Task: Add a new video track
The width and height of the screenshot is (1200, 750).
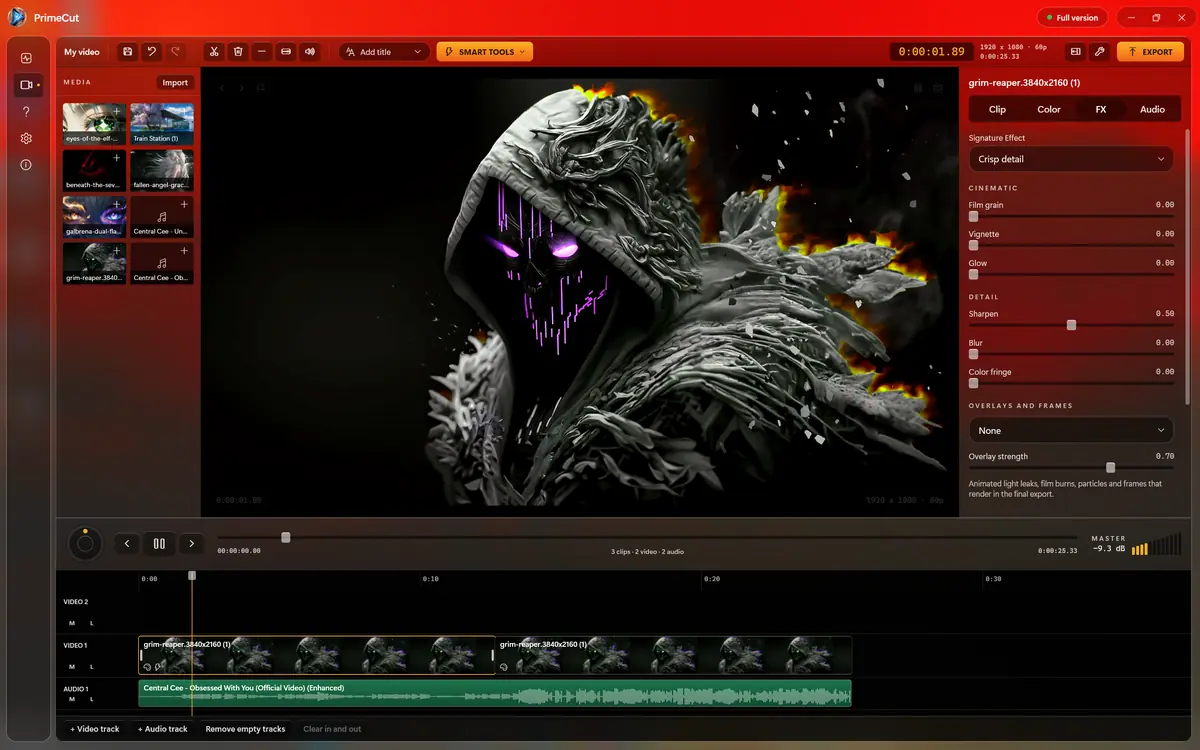Action: [x=94, y=729]
